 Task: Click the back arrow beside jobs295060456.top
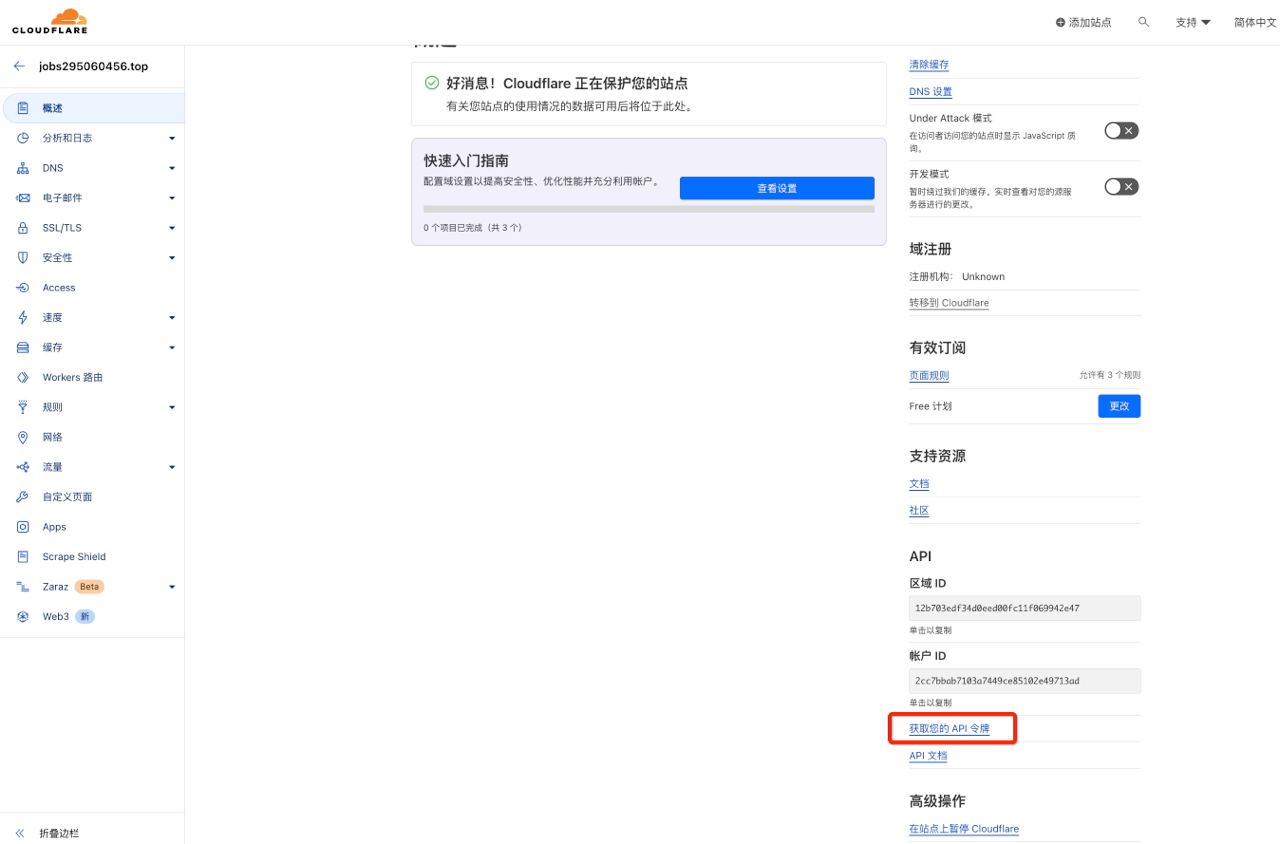(x=19, y=66)
